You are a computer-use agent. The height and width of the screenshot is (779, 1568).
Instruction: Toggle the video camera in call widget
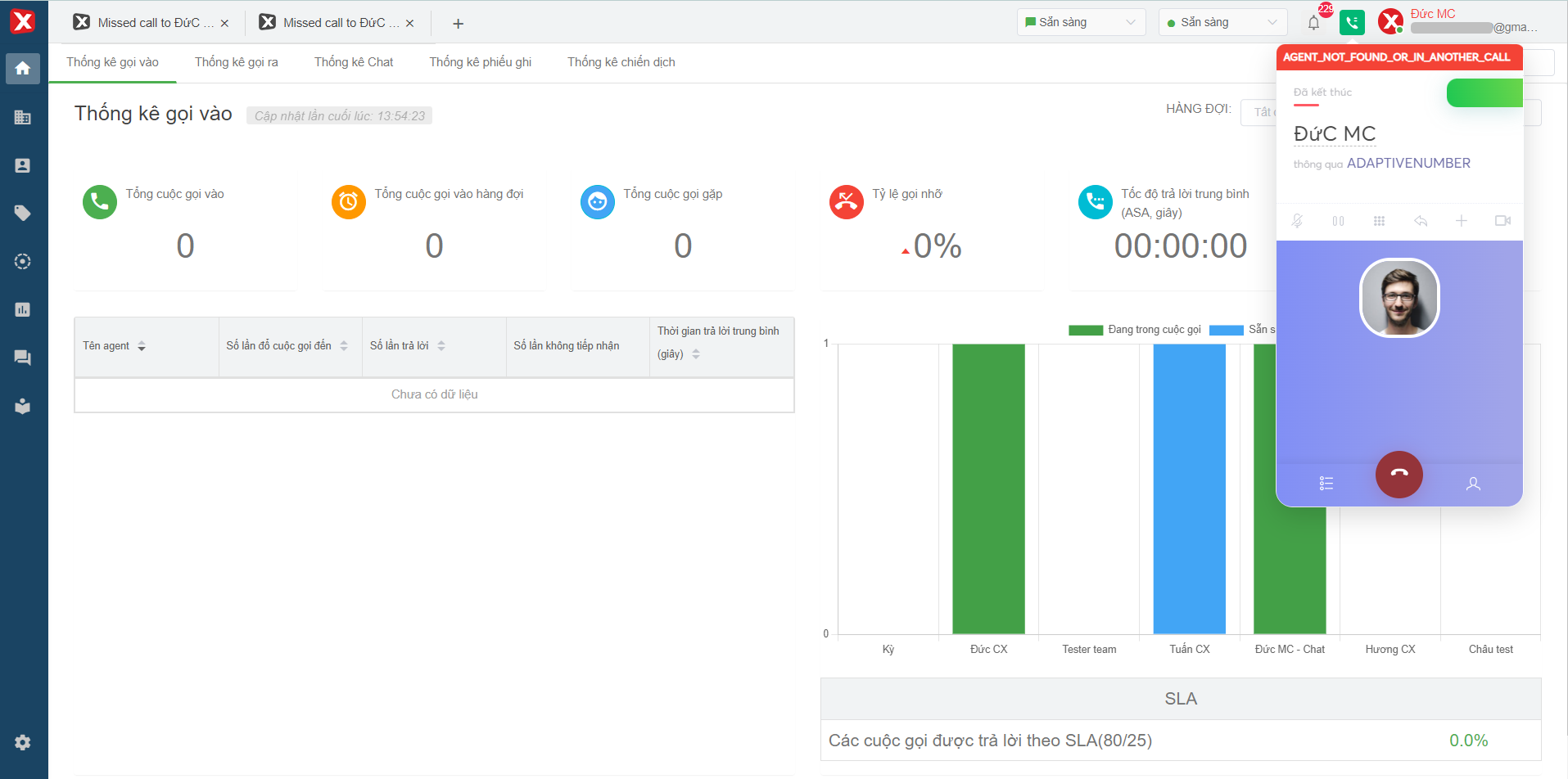pos(1502,221)
